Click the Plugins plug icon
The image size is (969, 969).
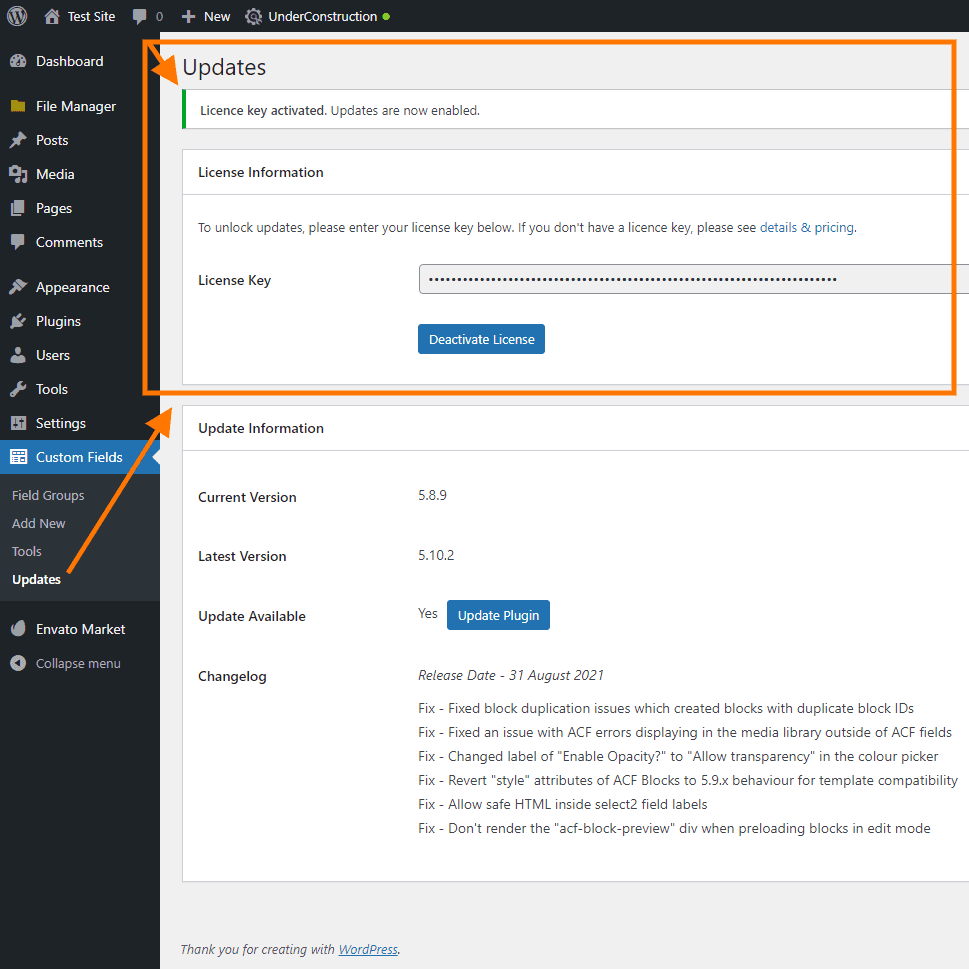click(x=19, y=321)
